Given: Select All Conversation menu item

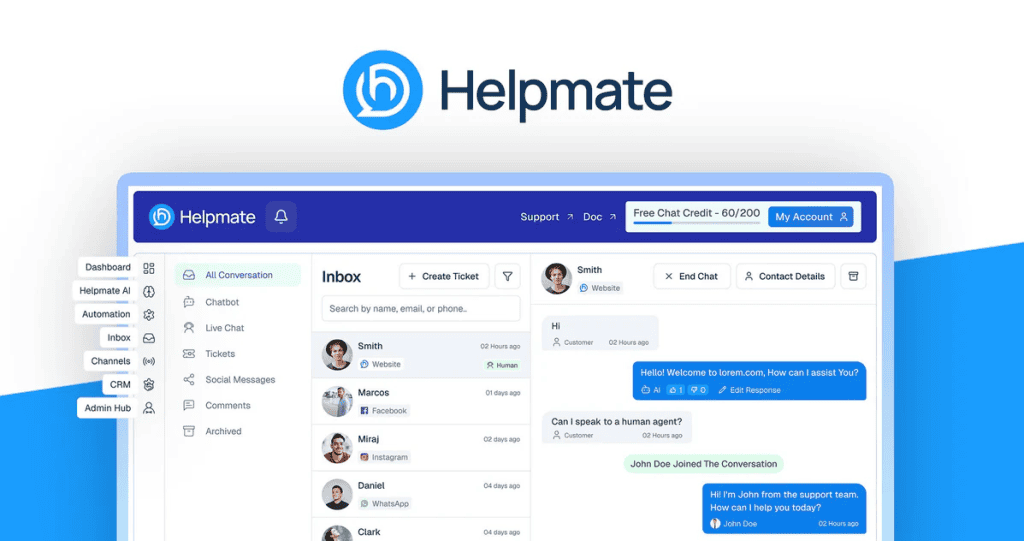Looking at the screenshot, I should click(238, 275).
